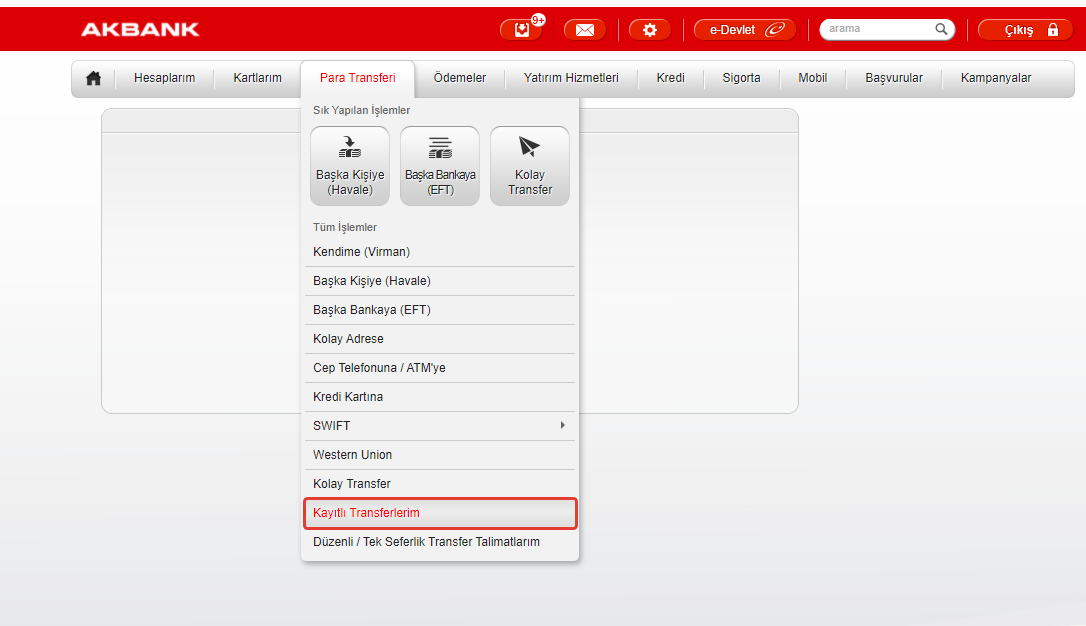Click the Kolay Transfer shortcut tile
Screen dimensions: 1086x626
click(x=530, y=166)
